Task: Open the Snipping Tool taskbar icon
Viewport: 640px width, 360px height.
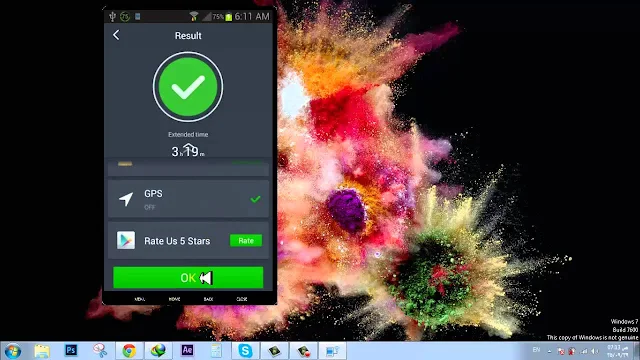Action: coord(100,351)
